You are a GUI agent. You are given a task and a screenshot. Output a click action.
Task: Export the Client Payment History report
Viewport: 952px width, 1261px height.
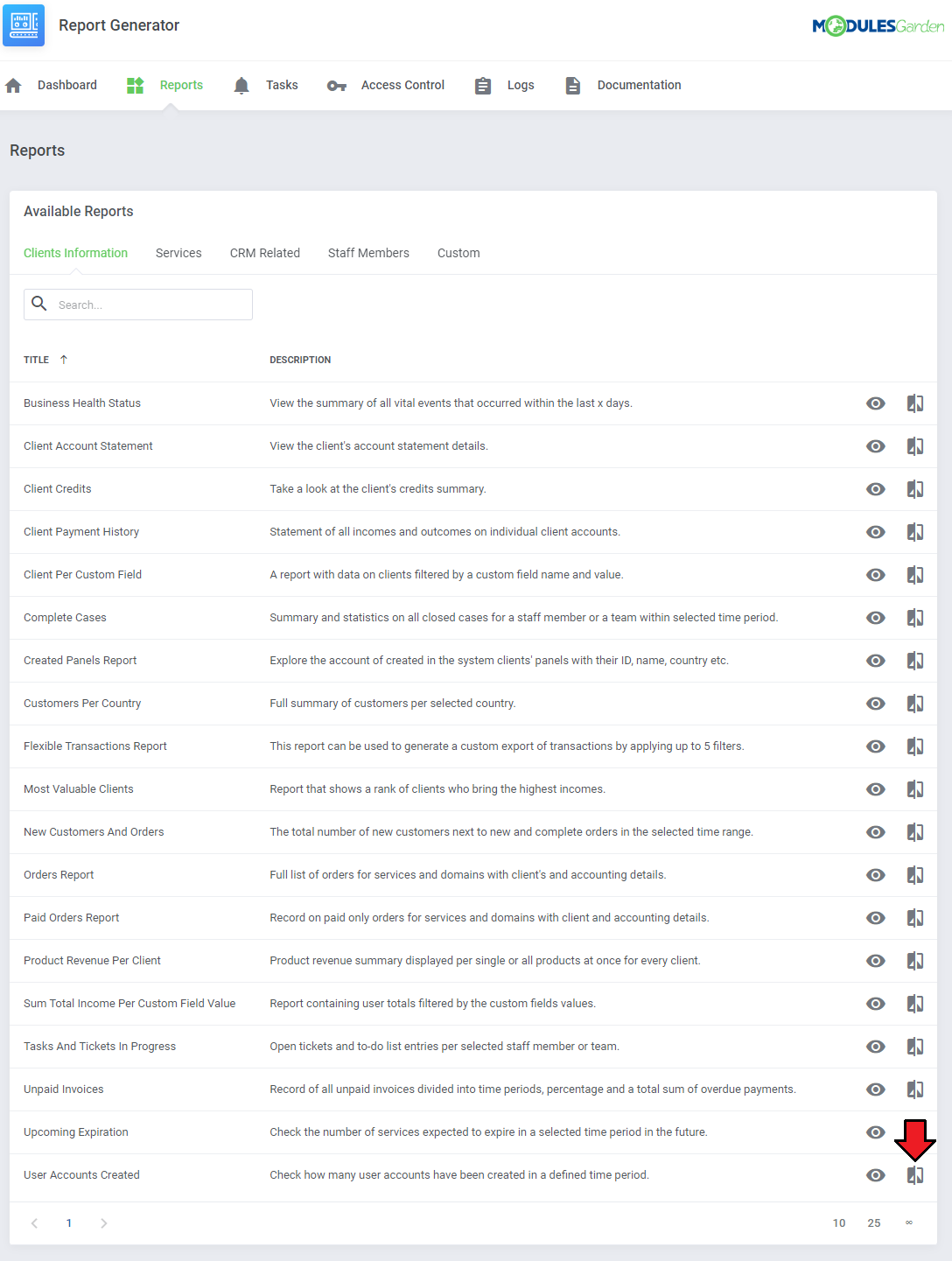pos(915,532)
